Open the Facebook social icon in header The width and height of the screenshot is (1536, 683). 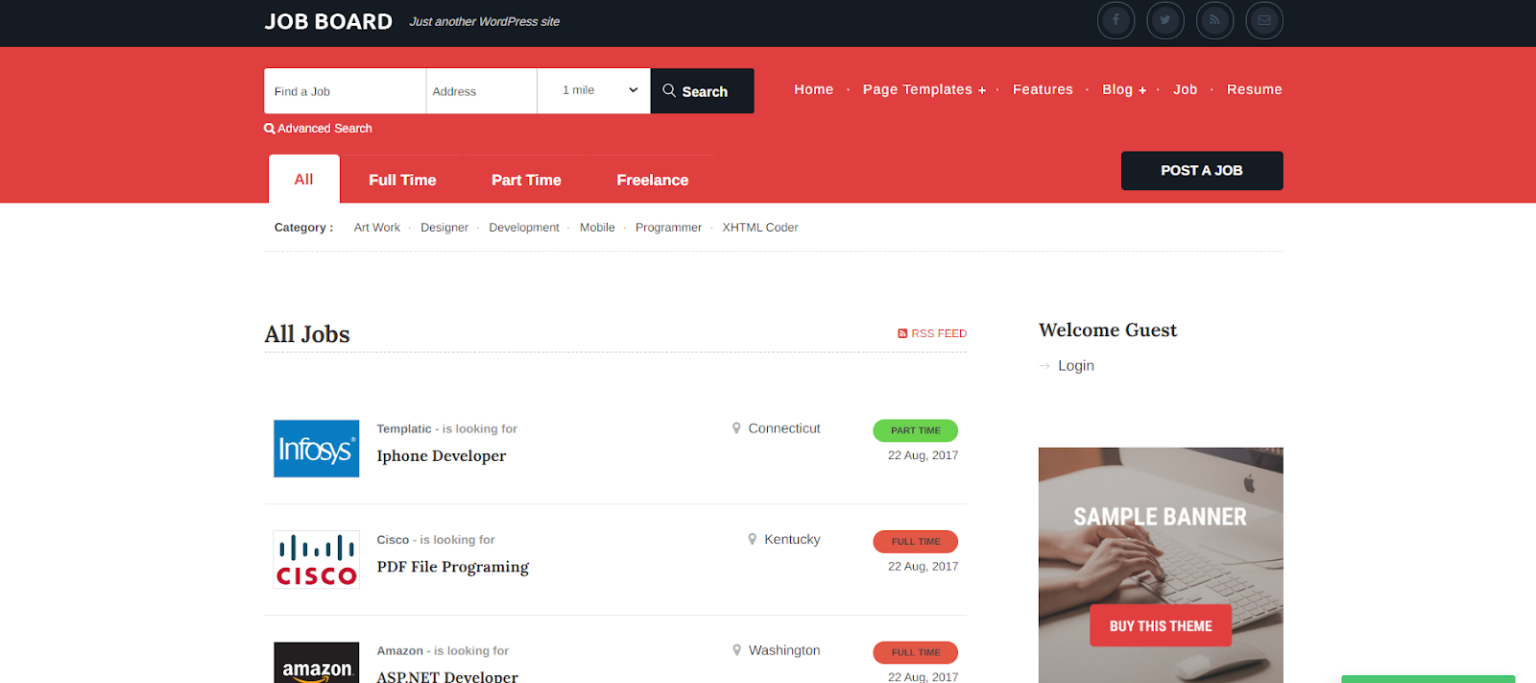pyautogui.click(x=1116, y=20)
